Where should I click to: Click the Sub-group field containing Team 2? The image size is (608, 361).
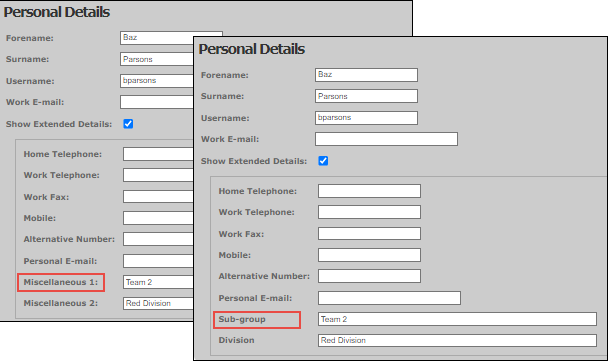click(x=457, y=319)
